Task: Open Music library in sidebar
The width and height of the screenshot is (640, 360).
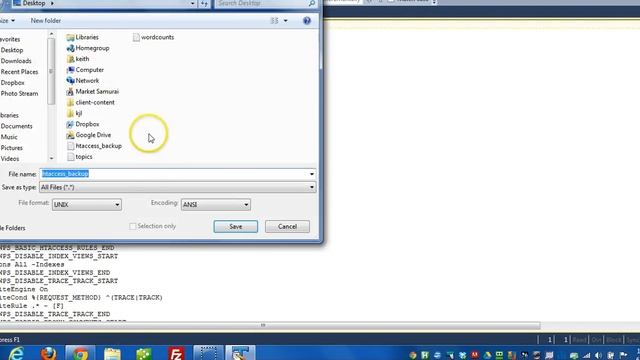Action: click(9, 137)
